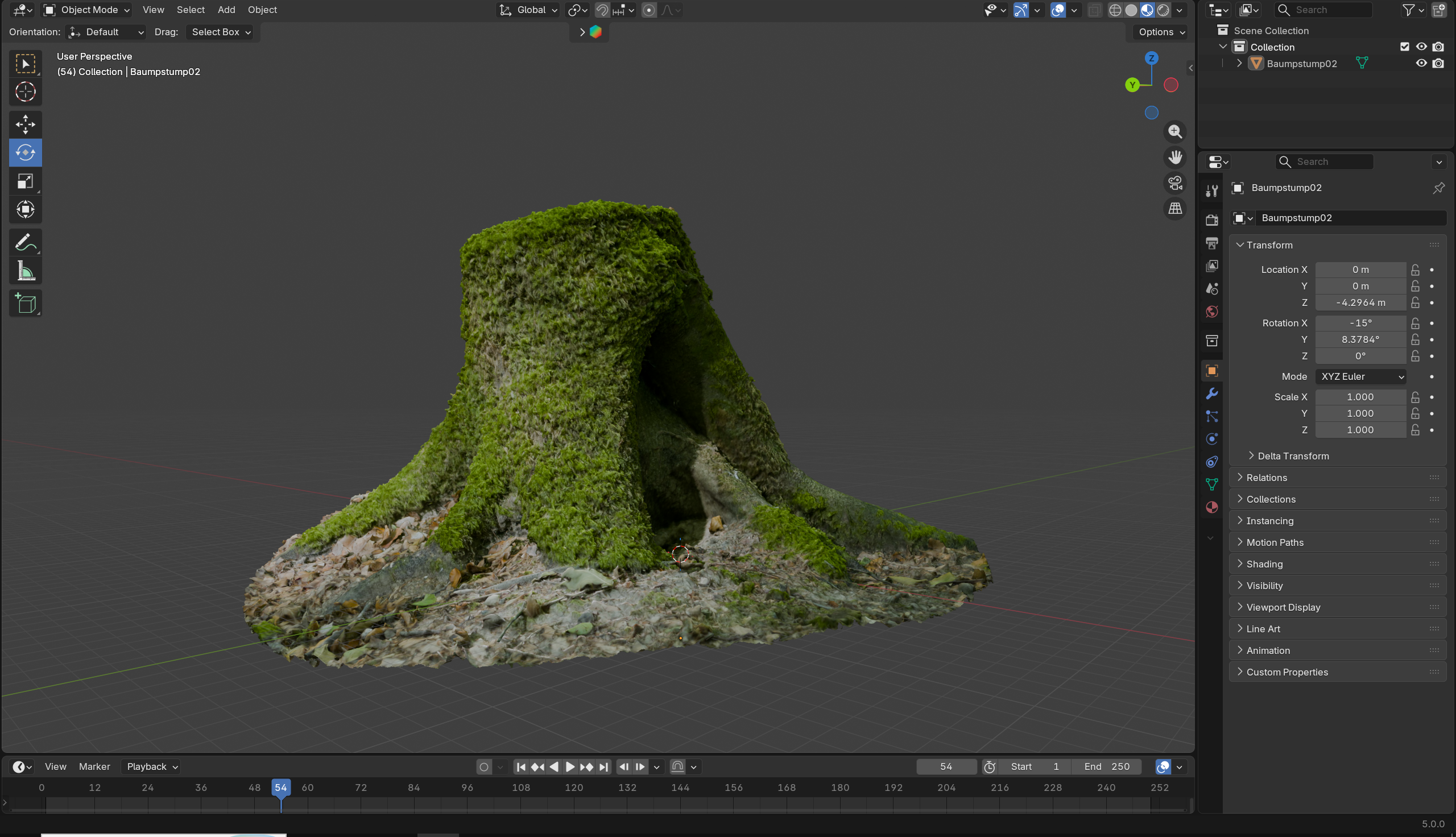
Task: Open the Material properties tab
Action: coord(1211,507)
